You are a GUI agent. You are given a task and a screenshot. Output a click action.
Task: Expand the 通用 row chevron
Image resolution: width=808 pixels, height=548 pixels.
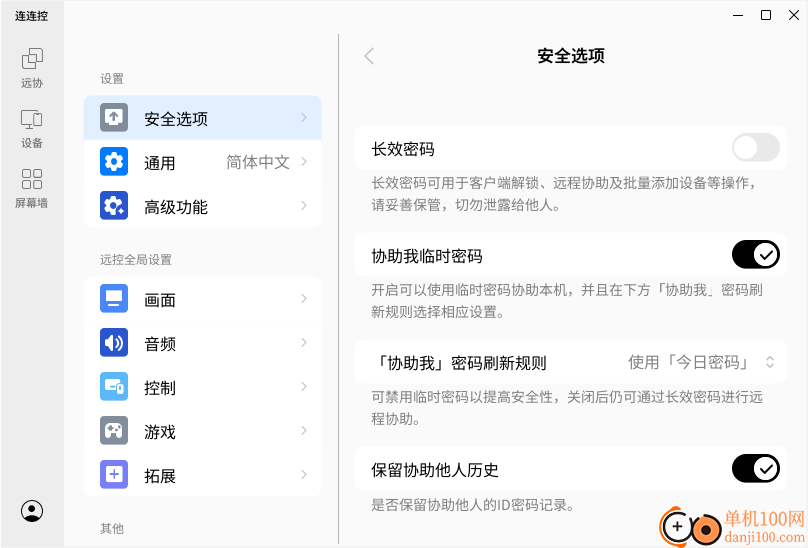304,162
